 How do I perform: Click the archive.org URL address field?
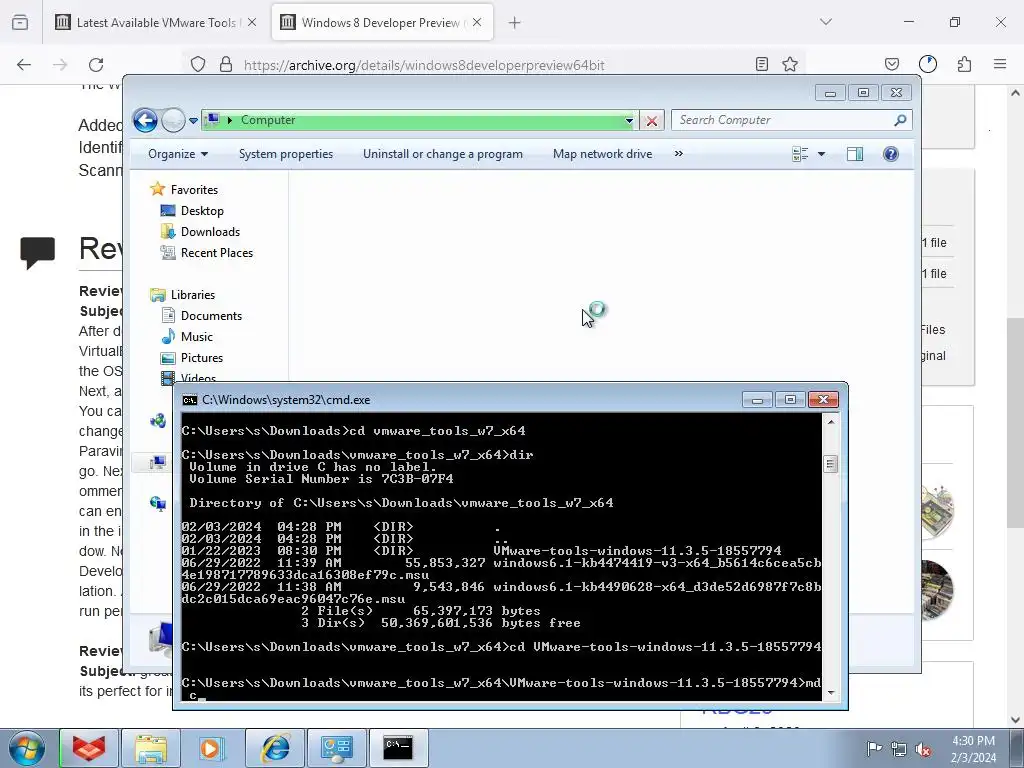tap(424, 65)
